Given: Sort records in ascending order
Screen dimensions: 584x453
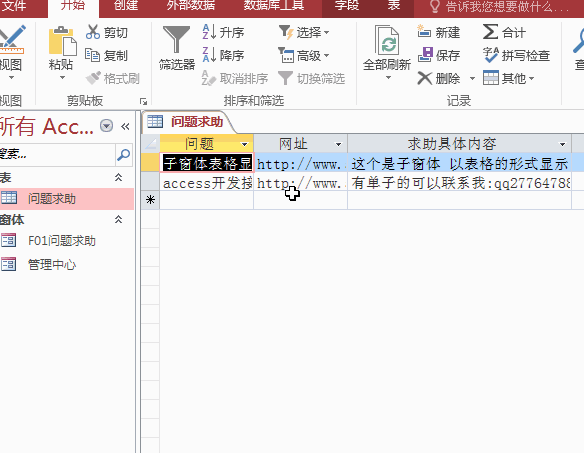Looking at the screenshot, I should [x=223, y=32].
